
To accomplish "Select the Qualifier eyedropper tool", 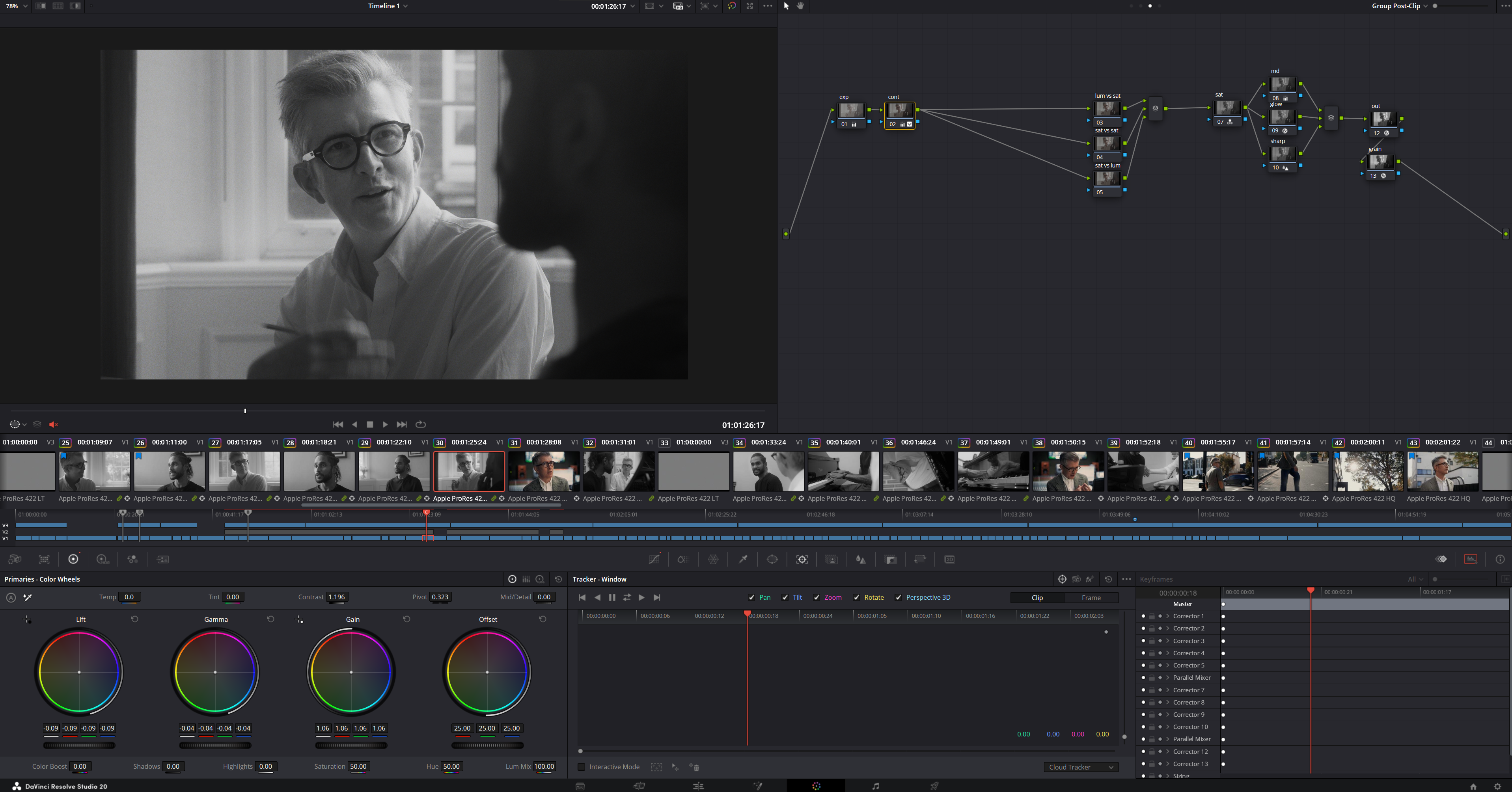I will pos(744,559).
